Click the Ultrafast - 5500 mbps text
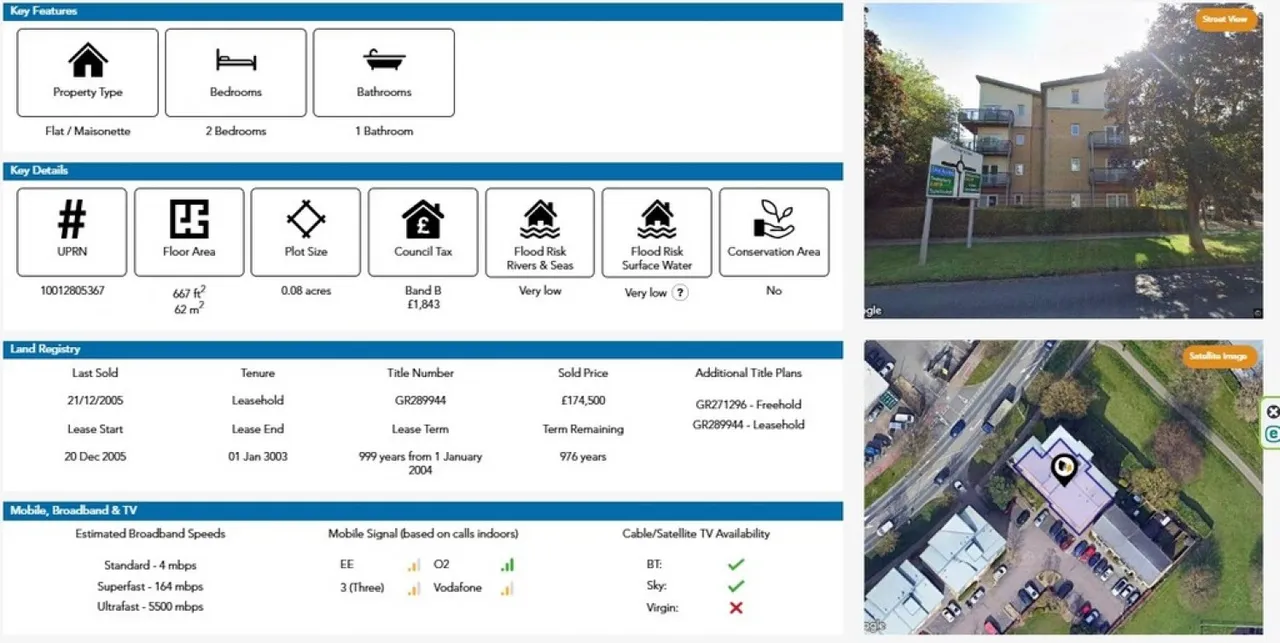This screenshot has height=643, width=1280. (x=150, y=607)
